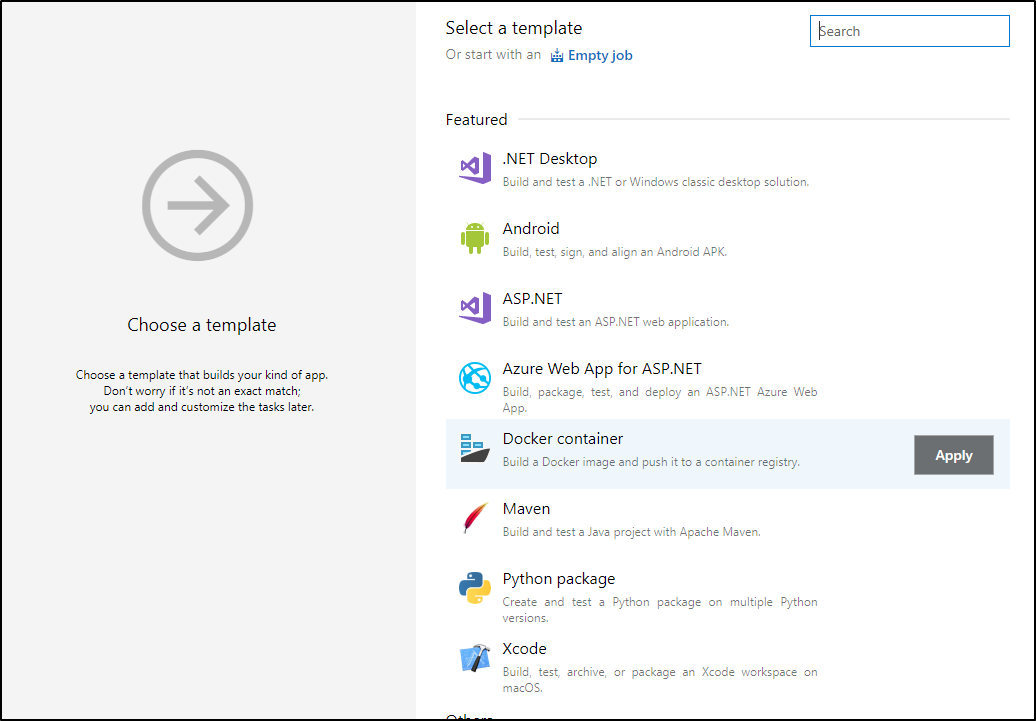Select the ASP.NET template title
Screen dimensions: 1036x721
[532, 299]
